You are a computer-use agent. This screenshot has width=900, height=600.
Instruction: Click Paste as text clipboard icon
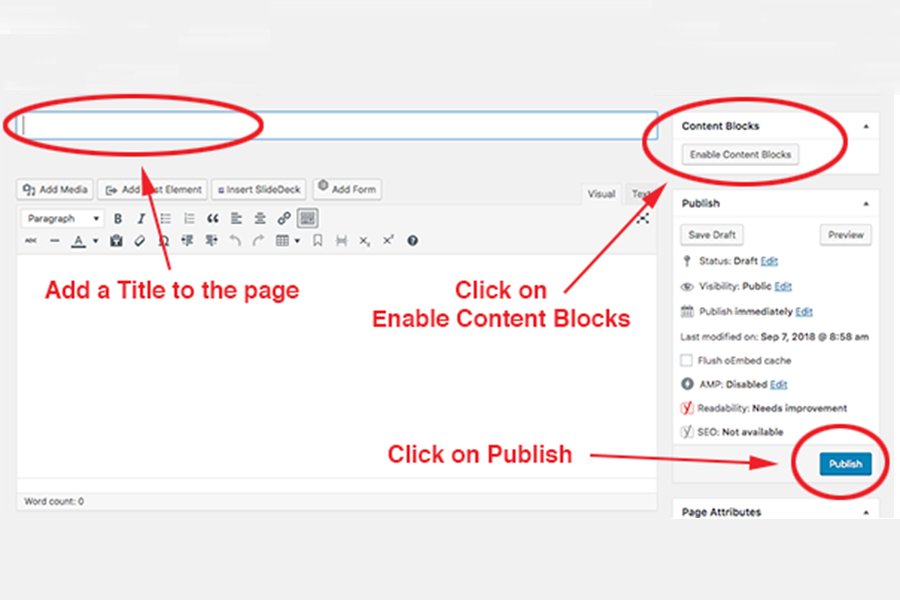(x=117, y=241)
